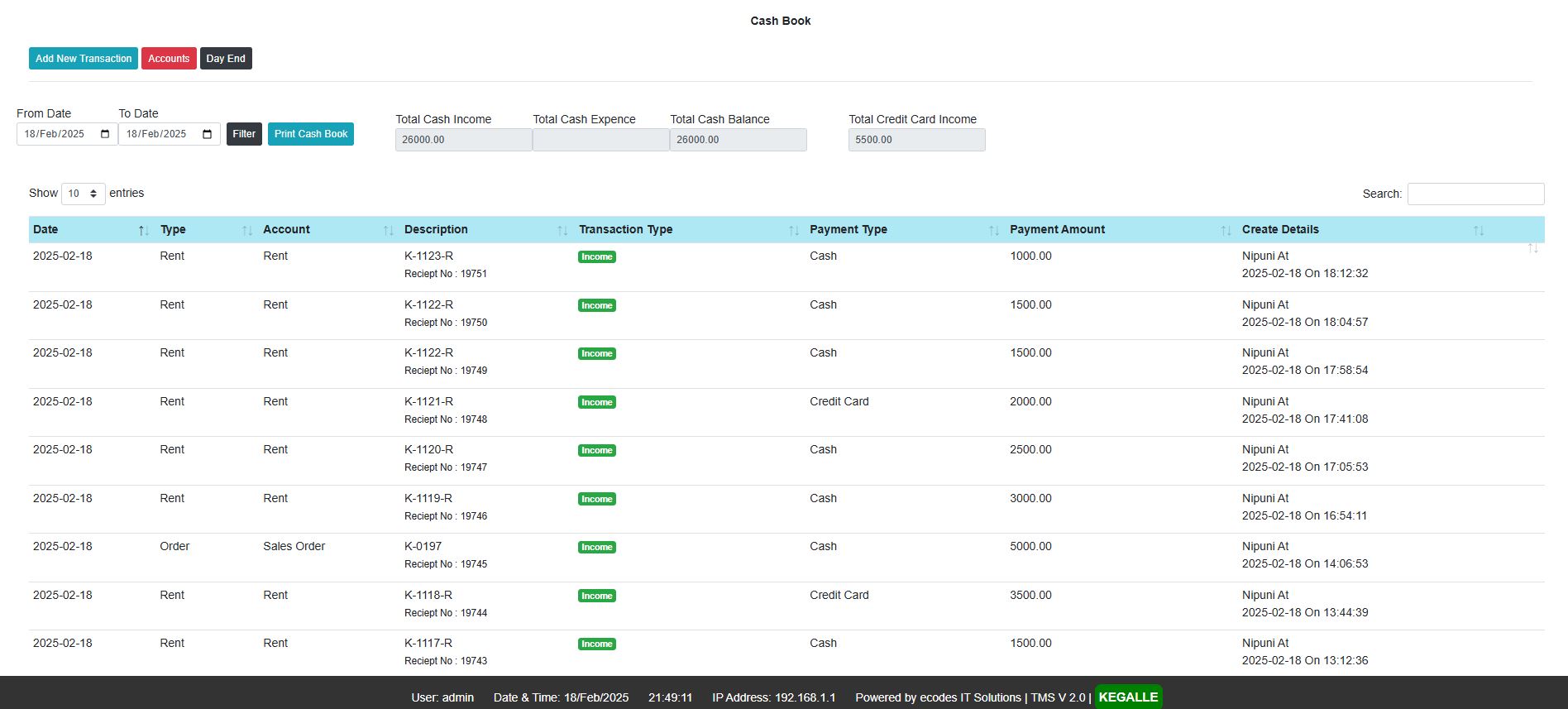
Task: Click Income badge for K-0197 row
Action: point(597,547)
